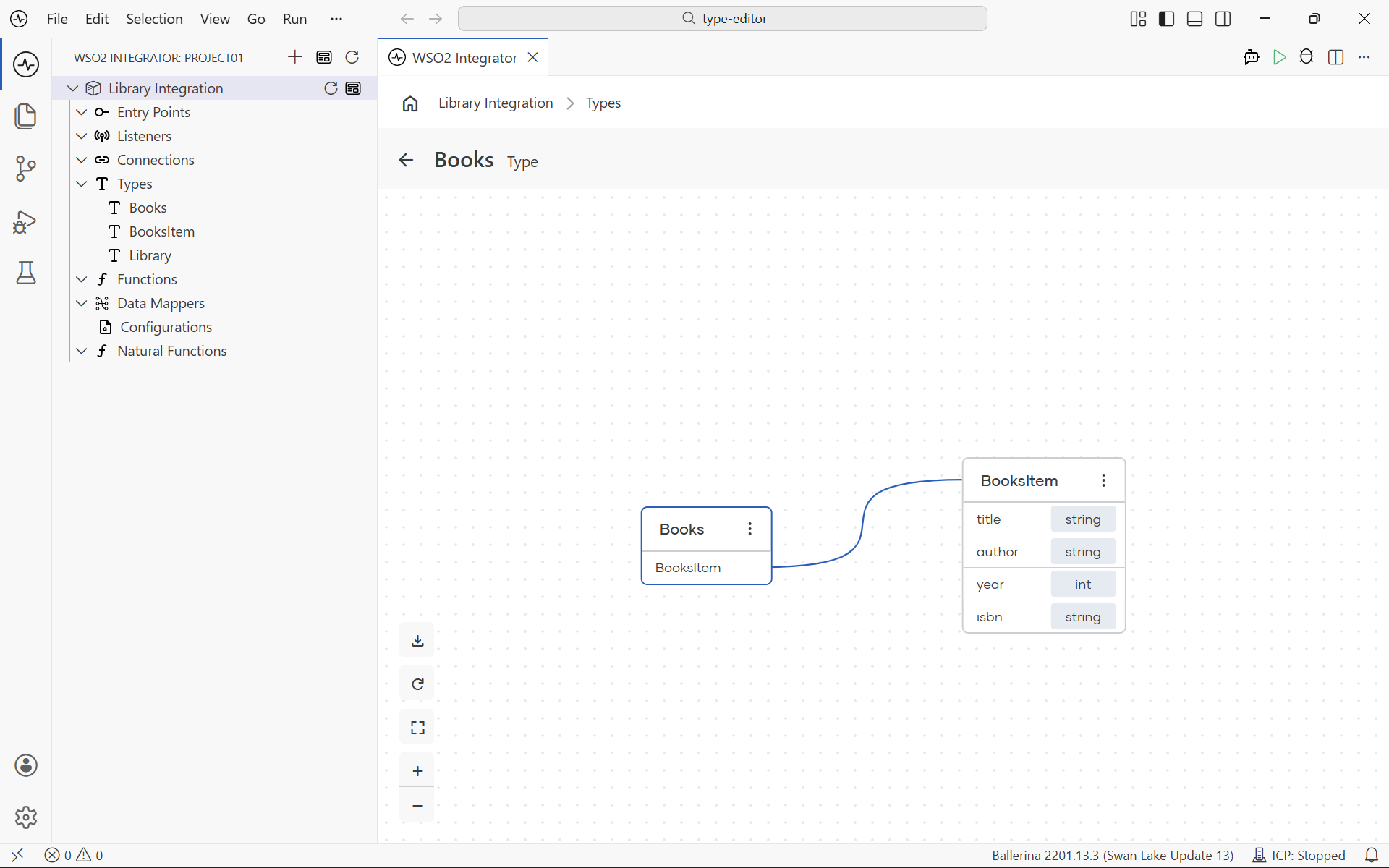
Task: Navigate to Types breadcrumb
Action: pos(603,103)
